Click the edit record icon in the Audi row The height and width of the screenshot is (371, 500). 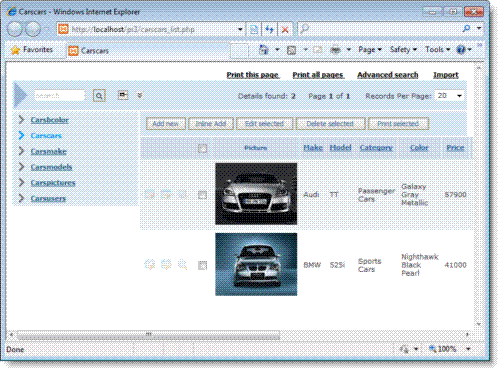click(150, 194)
